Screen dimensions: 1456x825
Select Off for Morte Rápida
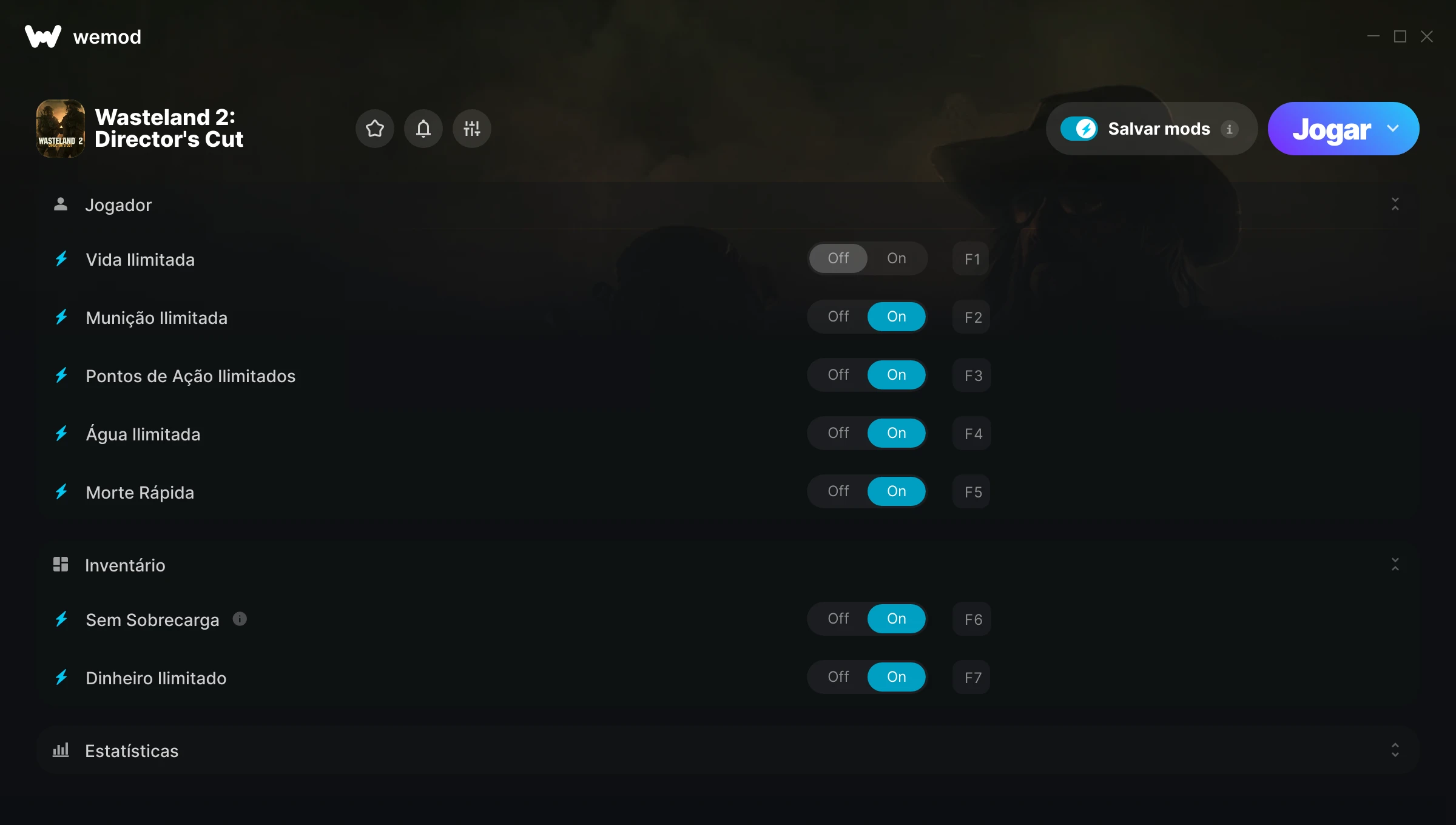click(838, 491)
